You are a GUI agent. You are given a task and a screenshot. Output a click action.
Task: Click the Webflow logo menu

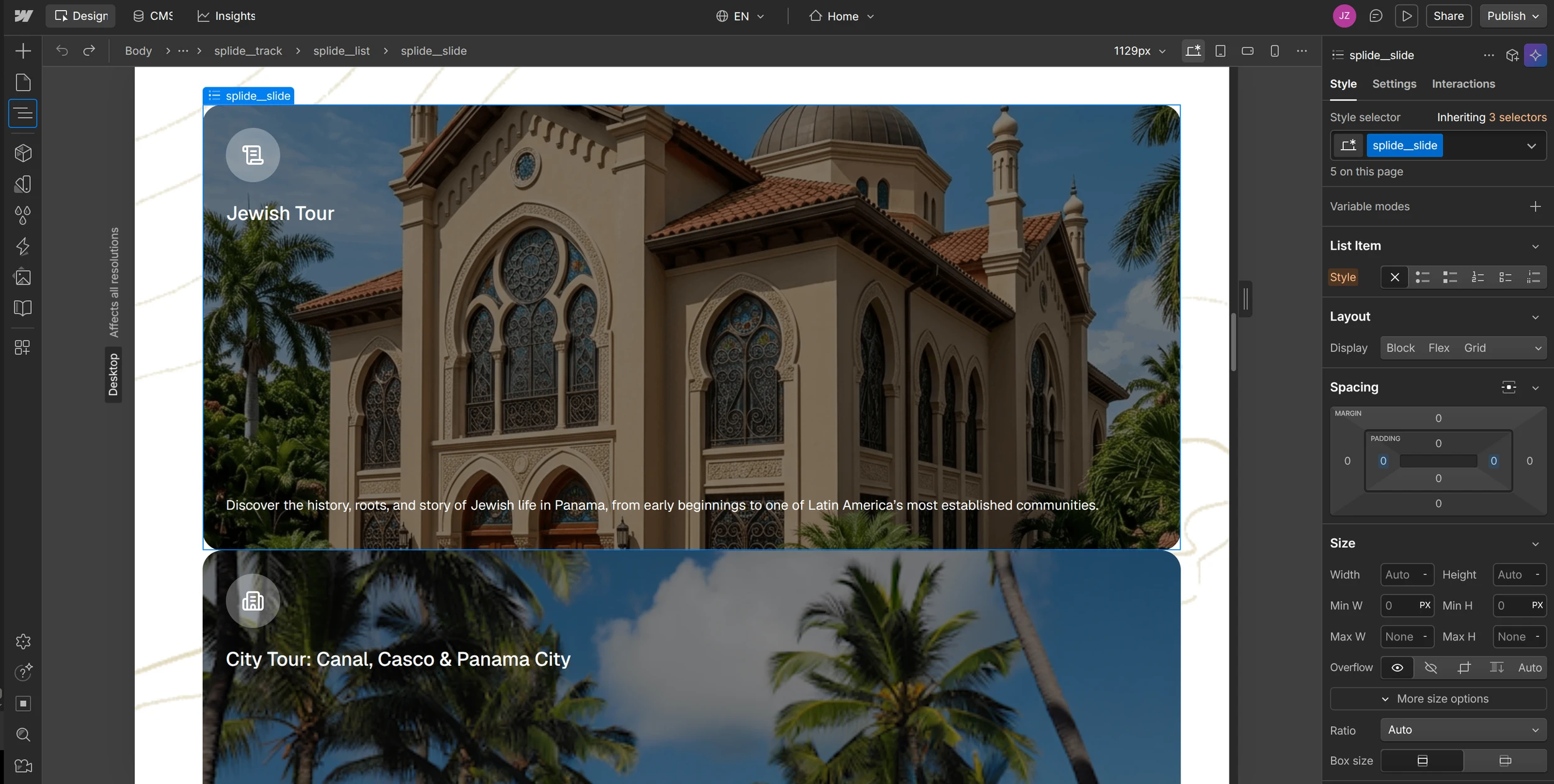tap(23, 16)
